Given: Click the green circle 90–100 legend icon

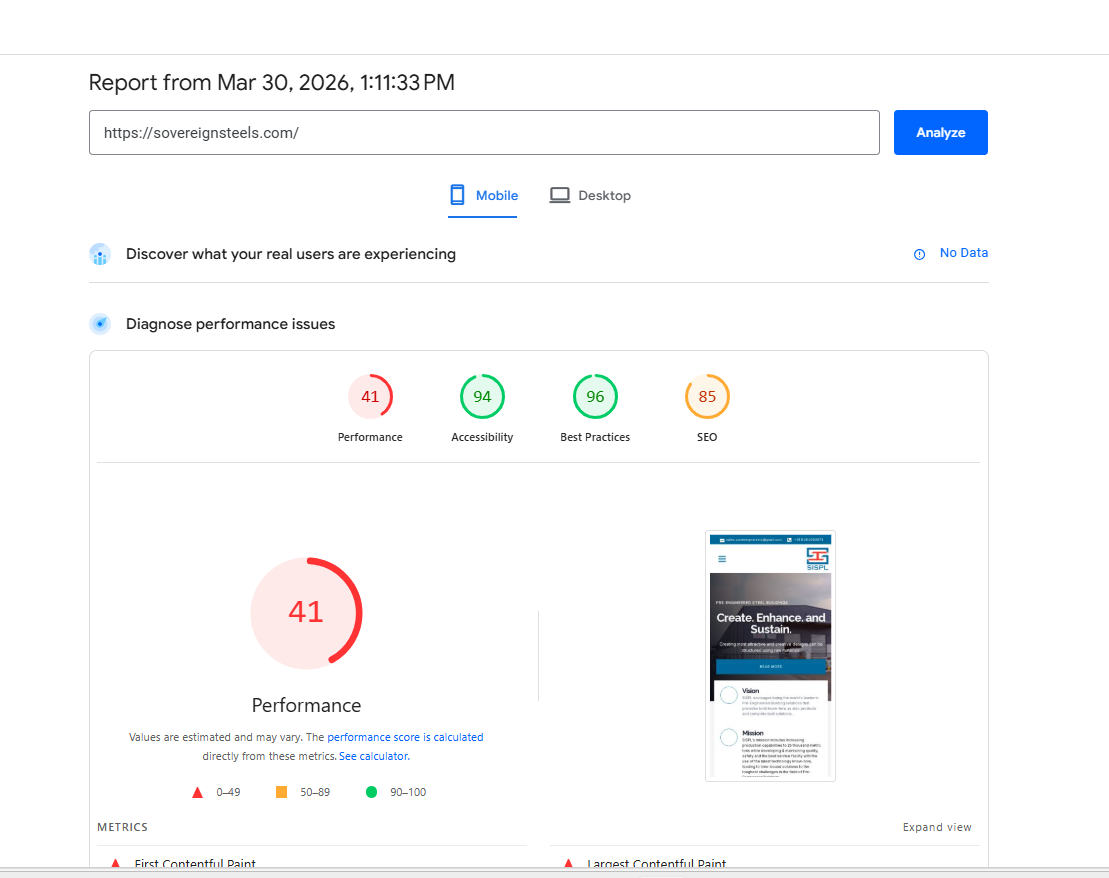Looking at the screenshot, I should (371, 792).
